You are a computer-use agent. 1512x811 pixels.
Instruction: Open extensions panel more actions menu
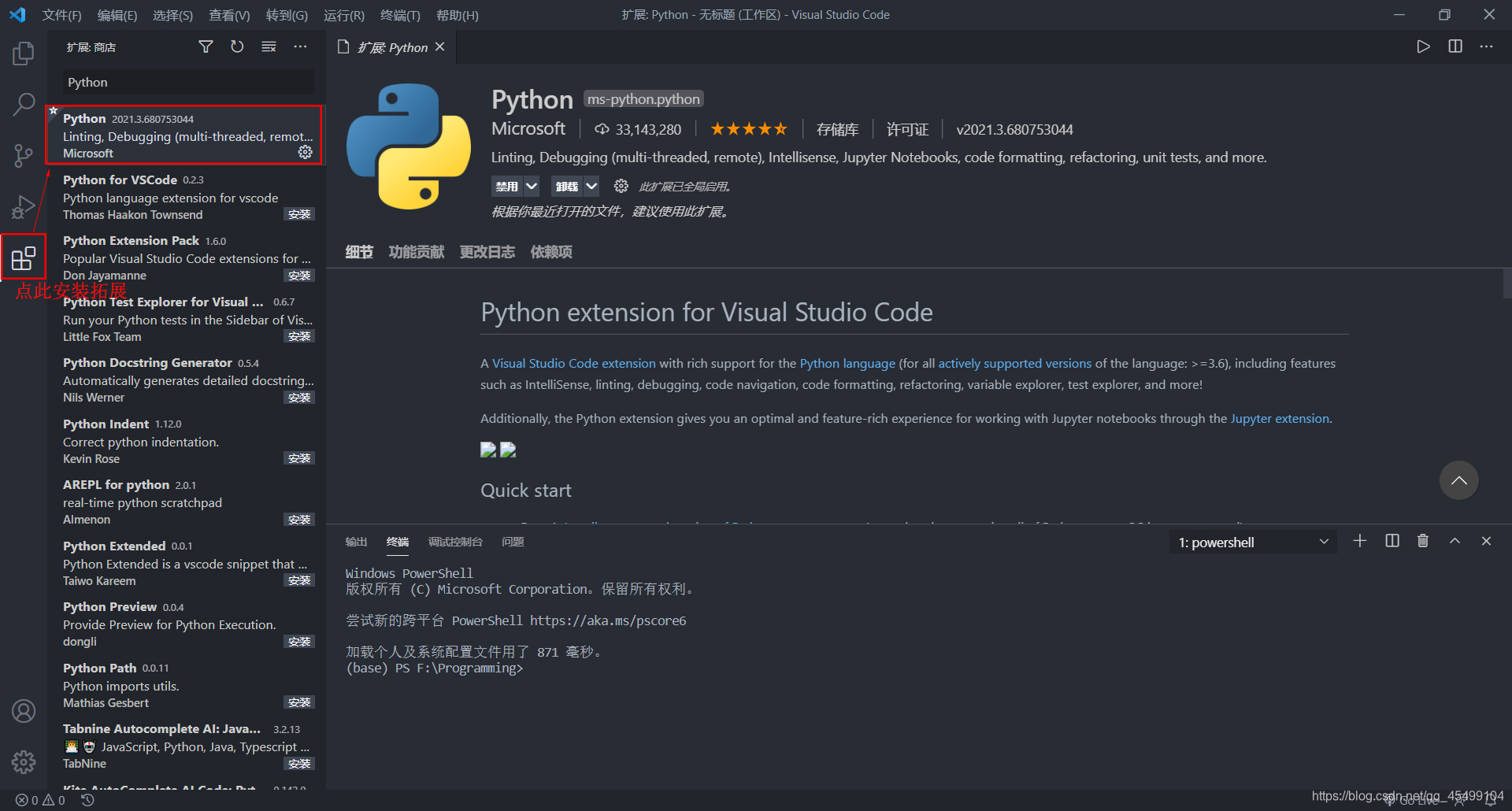[x=300, y=47]
